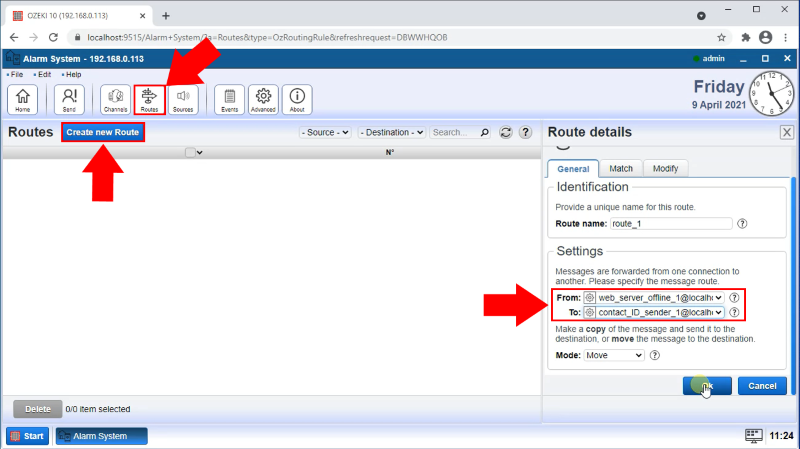This screenshot has width=800, height=449.
Task: Open the Advanced settings toolbar icon
Action: (x=263, y=99)
